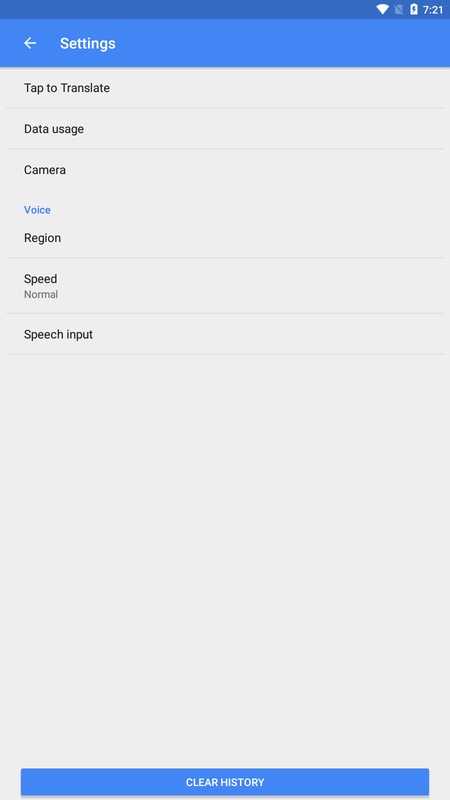The width and height of the screenshot is (450, 800).
Task: Tap the Settings title text
Action: pyautogui.click(x=88, y=43)
